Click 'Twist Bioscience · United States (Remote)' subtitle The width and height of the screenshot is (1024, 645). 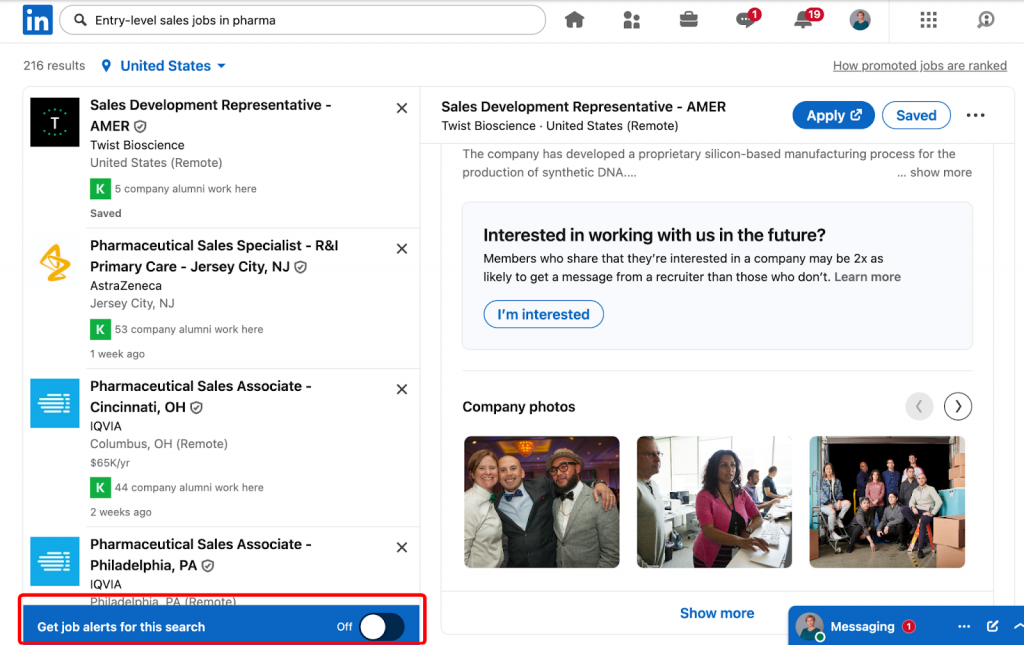560,126
